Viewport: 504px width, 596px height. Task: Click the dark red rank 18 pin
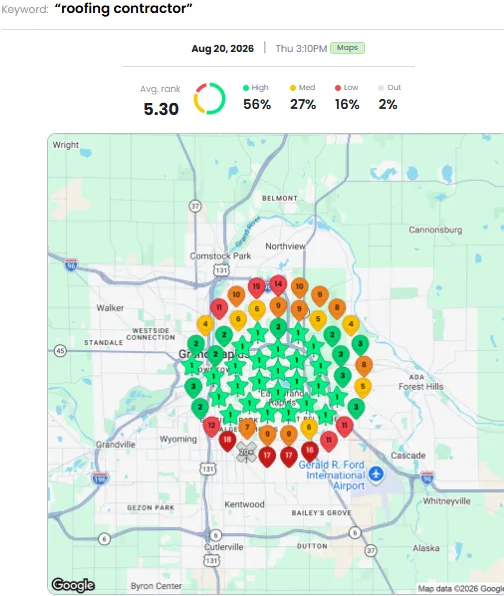[227, 441]
